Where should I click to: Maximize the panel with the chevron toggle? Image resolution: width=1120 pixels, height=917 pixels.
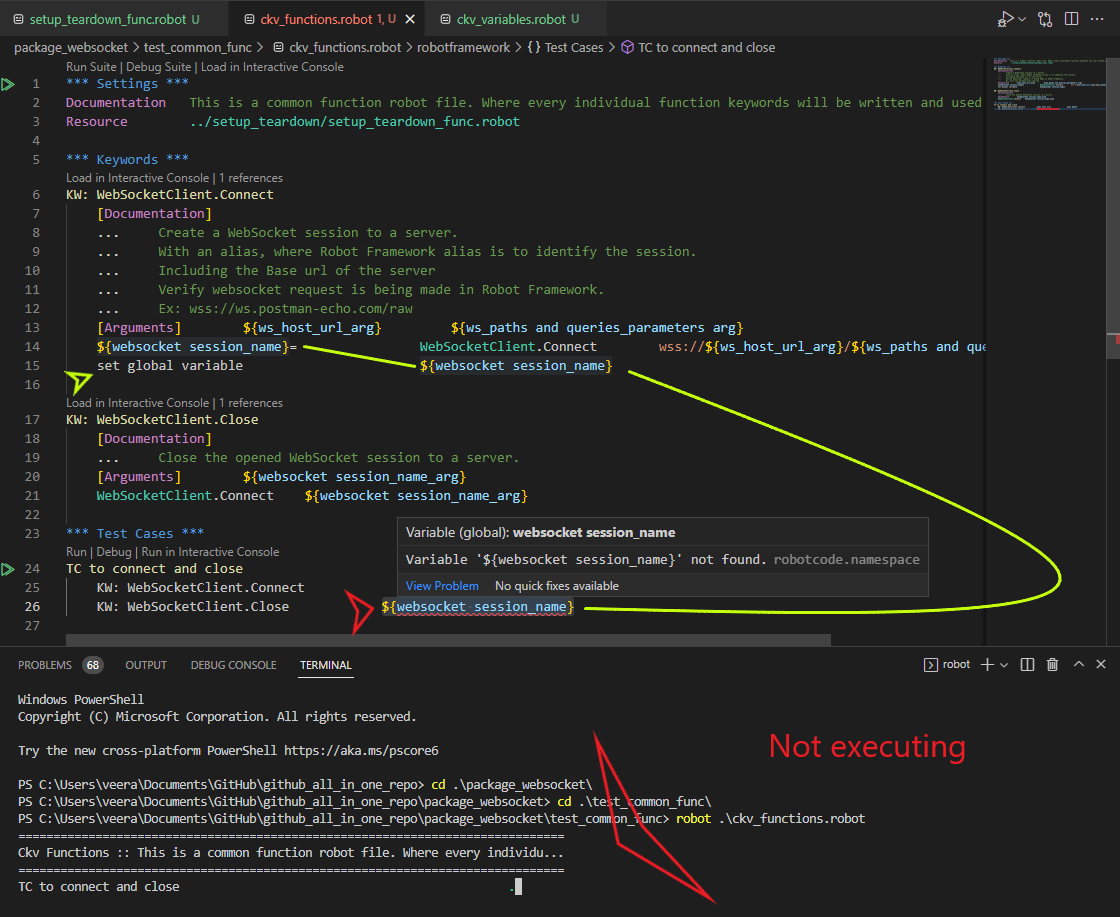(1077, 663)
